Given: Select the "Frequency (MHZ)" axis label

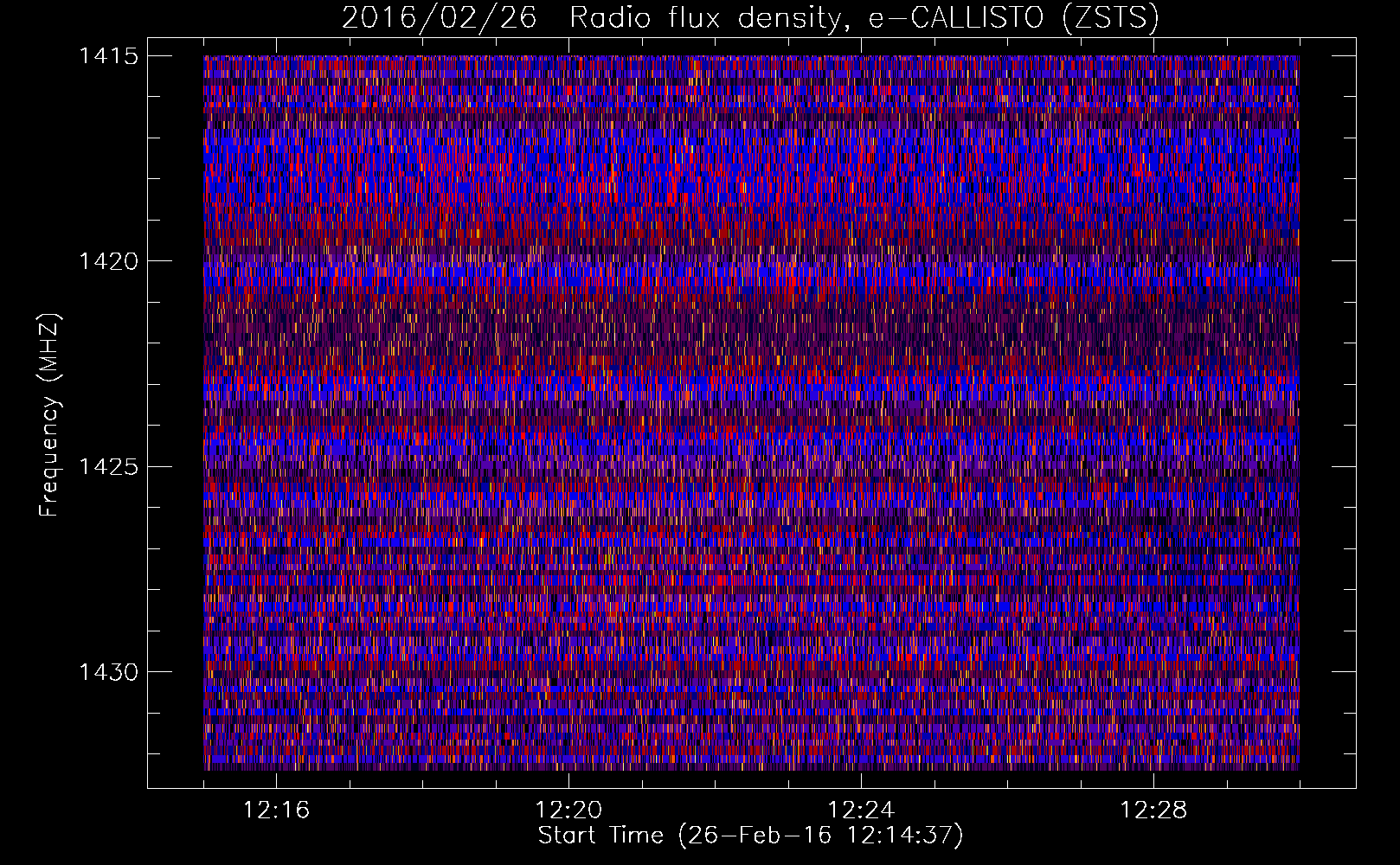Looking at the screenshot, I should point(49,414).
